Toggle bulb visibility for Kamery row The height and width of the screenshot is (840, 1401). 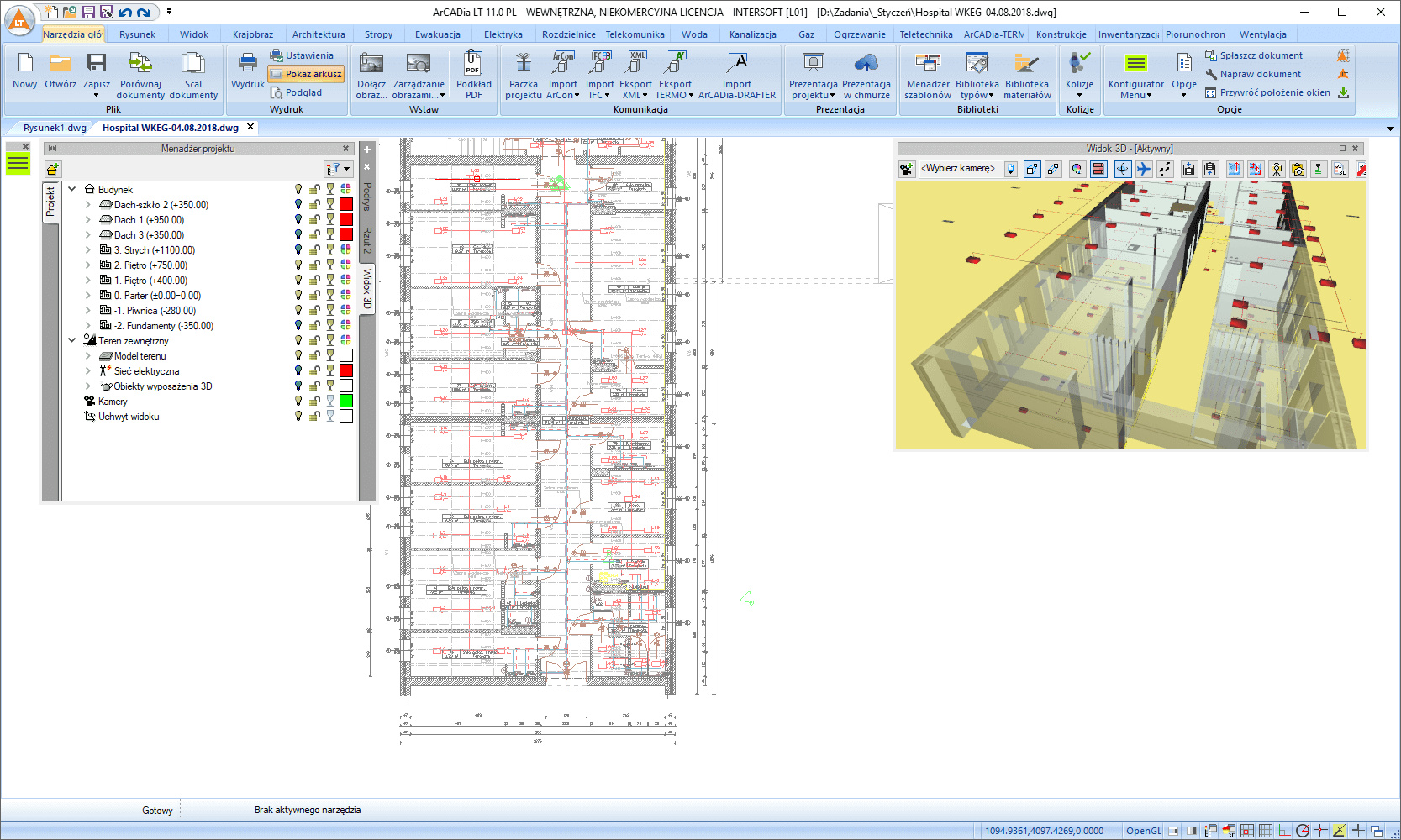pos(298,401)
